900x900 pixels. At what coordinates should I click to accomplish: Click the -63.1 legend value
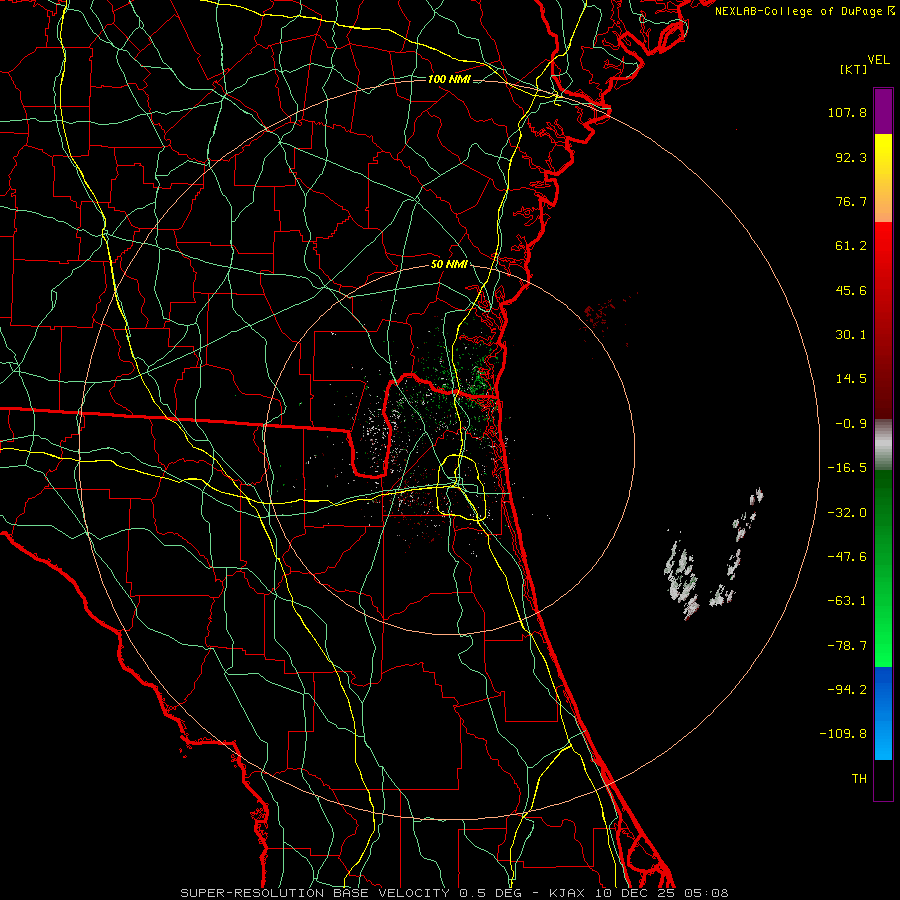pos(847,601)
